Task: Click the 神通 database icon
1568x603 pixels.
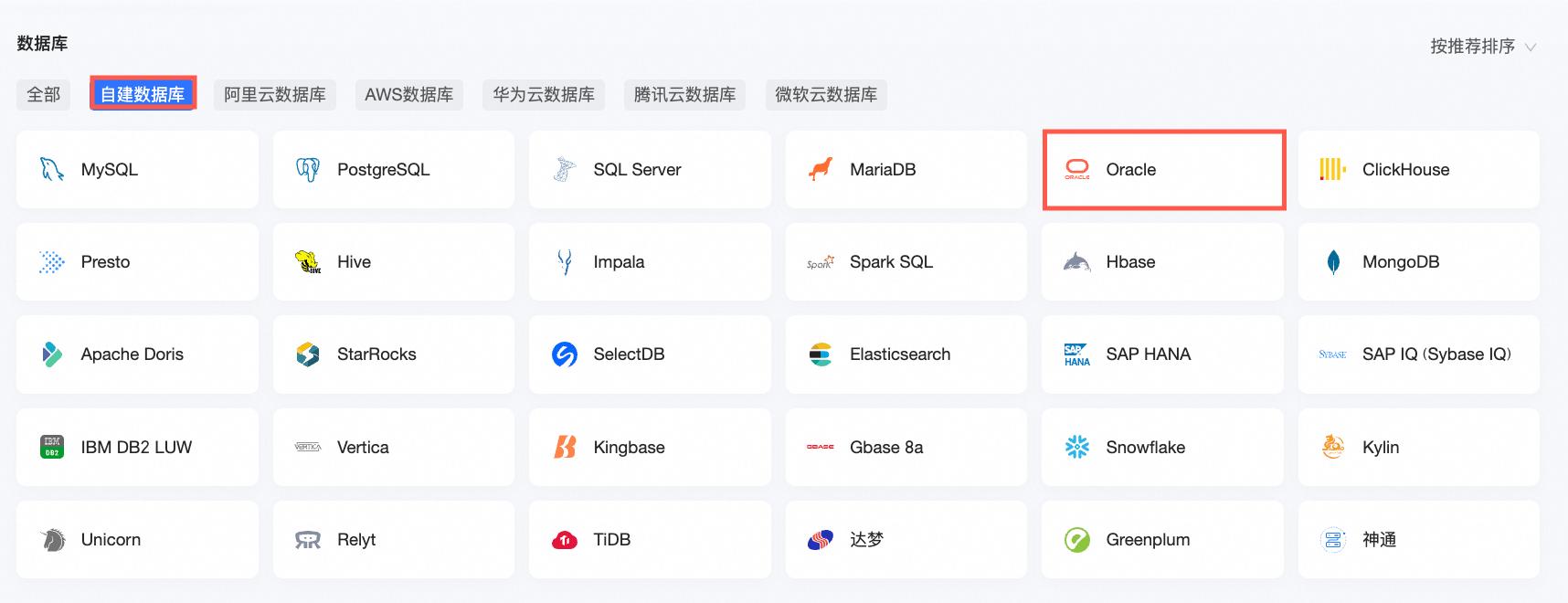Action: click(x=1333, y=540)
